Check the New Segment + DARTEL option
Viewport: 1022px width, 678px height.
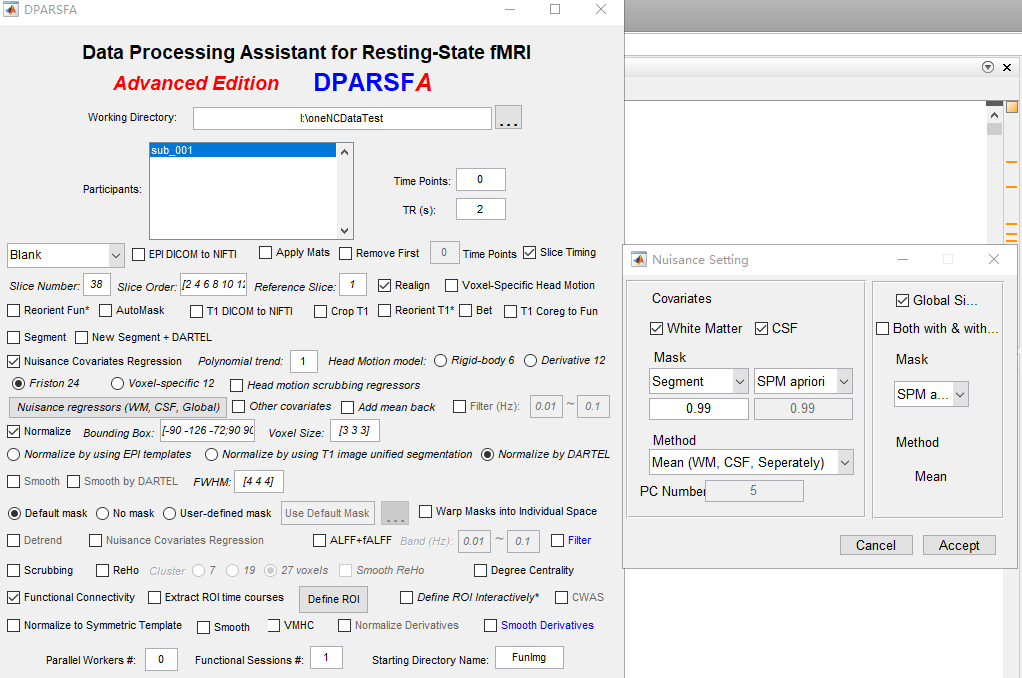pyautogui.click(x=81, y=337)
